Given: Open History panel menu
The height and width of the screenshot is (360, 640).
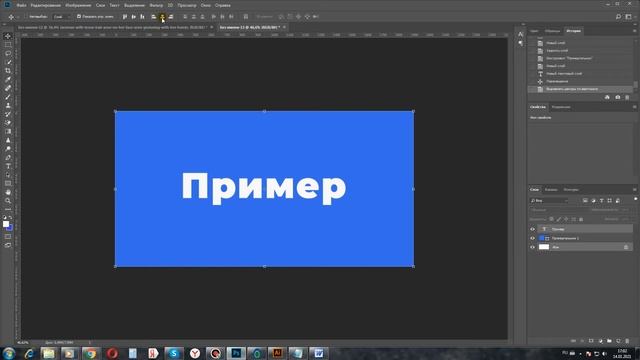Looking at the screenshot, I should pyautogui.click(x=634, y=31).
